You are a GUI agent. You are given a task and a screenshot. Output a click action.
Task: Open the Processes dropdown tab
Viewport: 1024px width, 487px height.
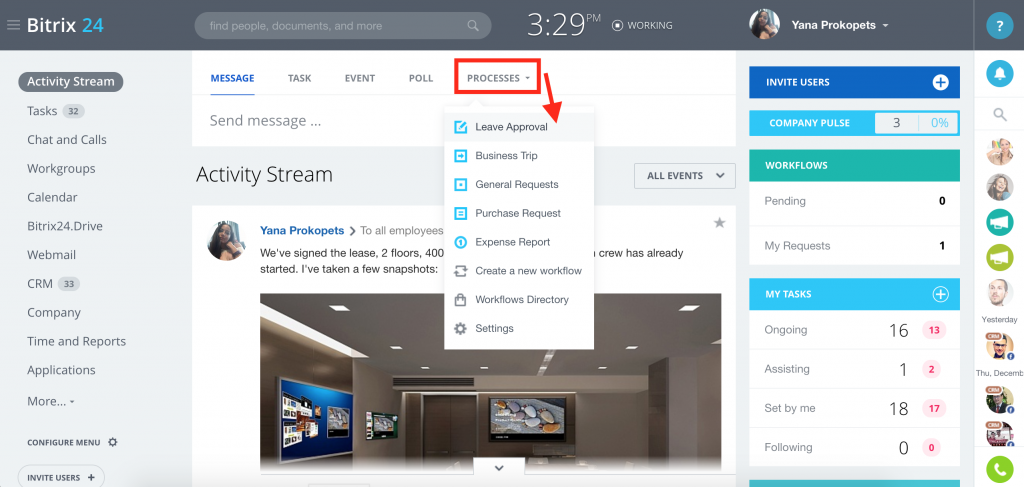(x=498, y=78)
